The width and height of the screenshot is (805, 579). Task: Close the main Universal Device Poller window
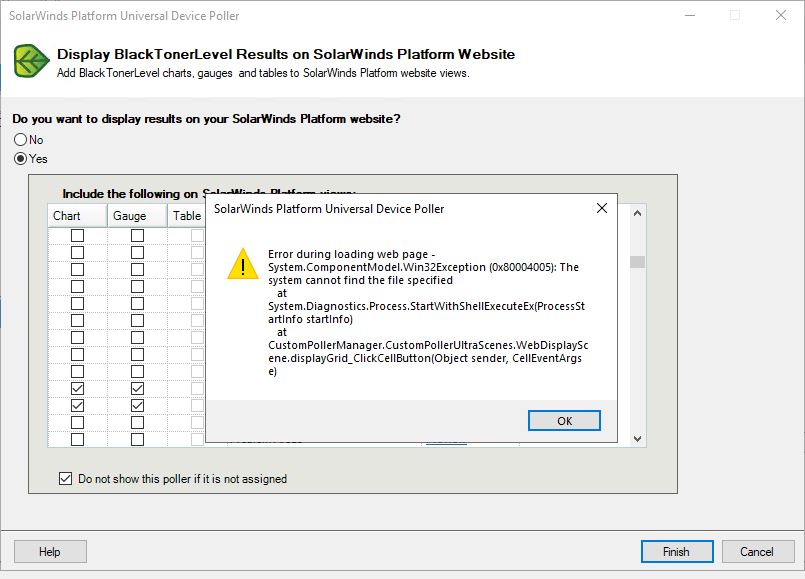[x=781, y=15]
